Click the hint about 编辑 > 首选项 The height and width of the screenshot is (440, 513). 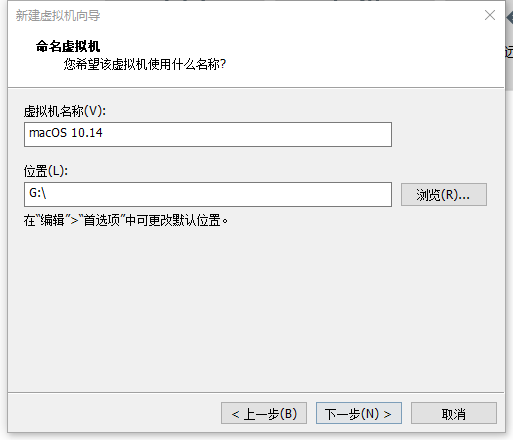126,220
